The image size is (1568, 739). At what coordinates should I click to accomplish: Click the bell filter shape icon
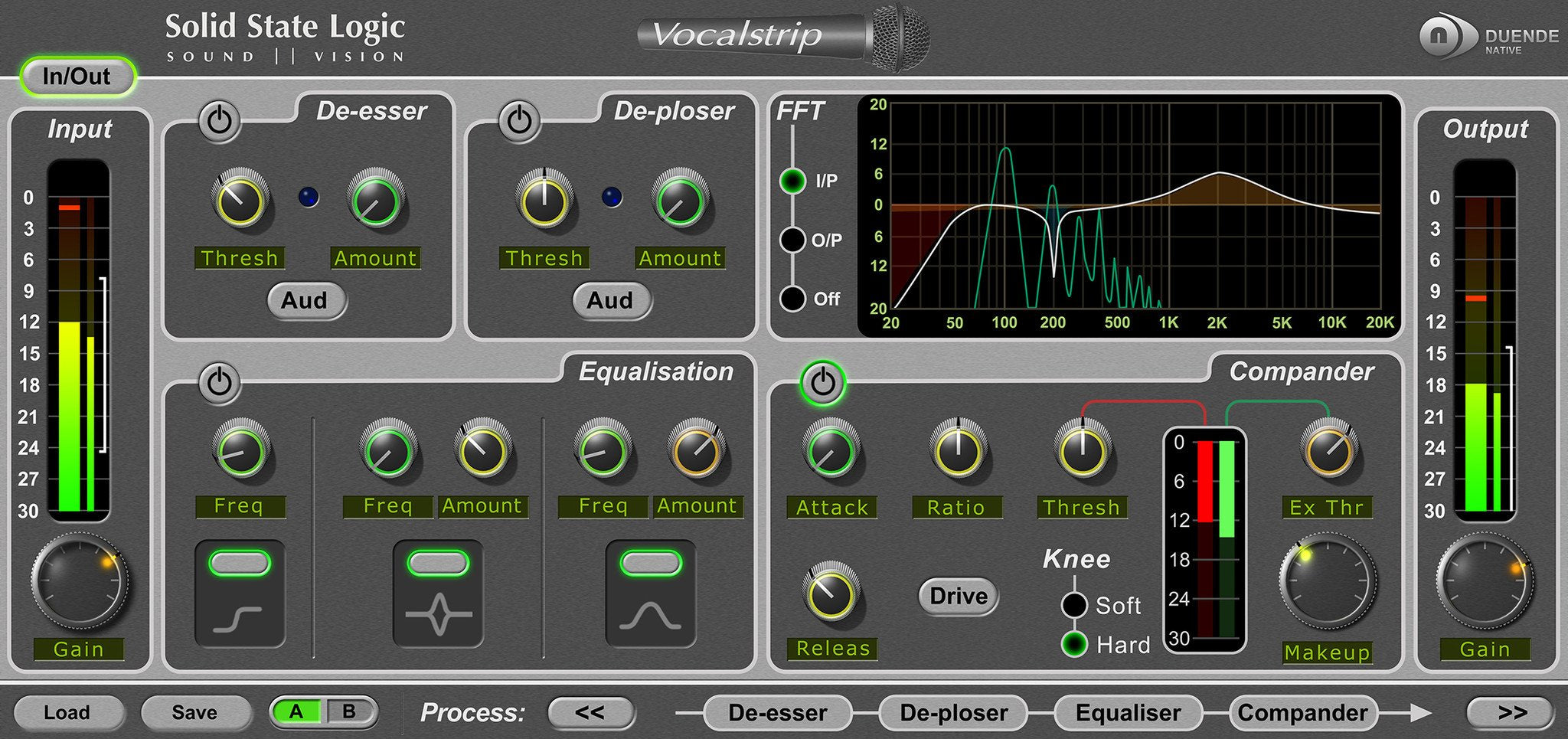(650, 616)
